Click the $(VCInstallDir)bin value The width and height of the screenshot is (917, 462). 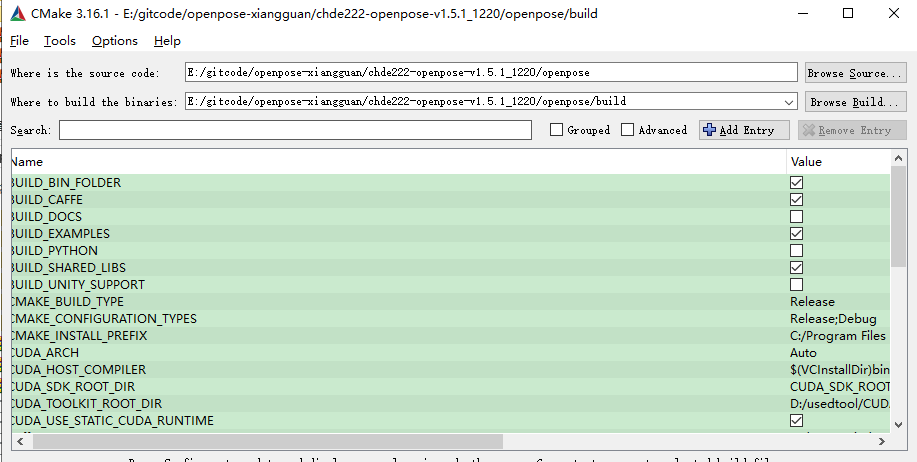tap(840, 370)
